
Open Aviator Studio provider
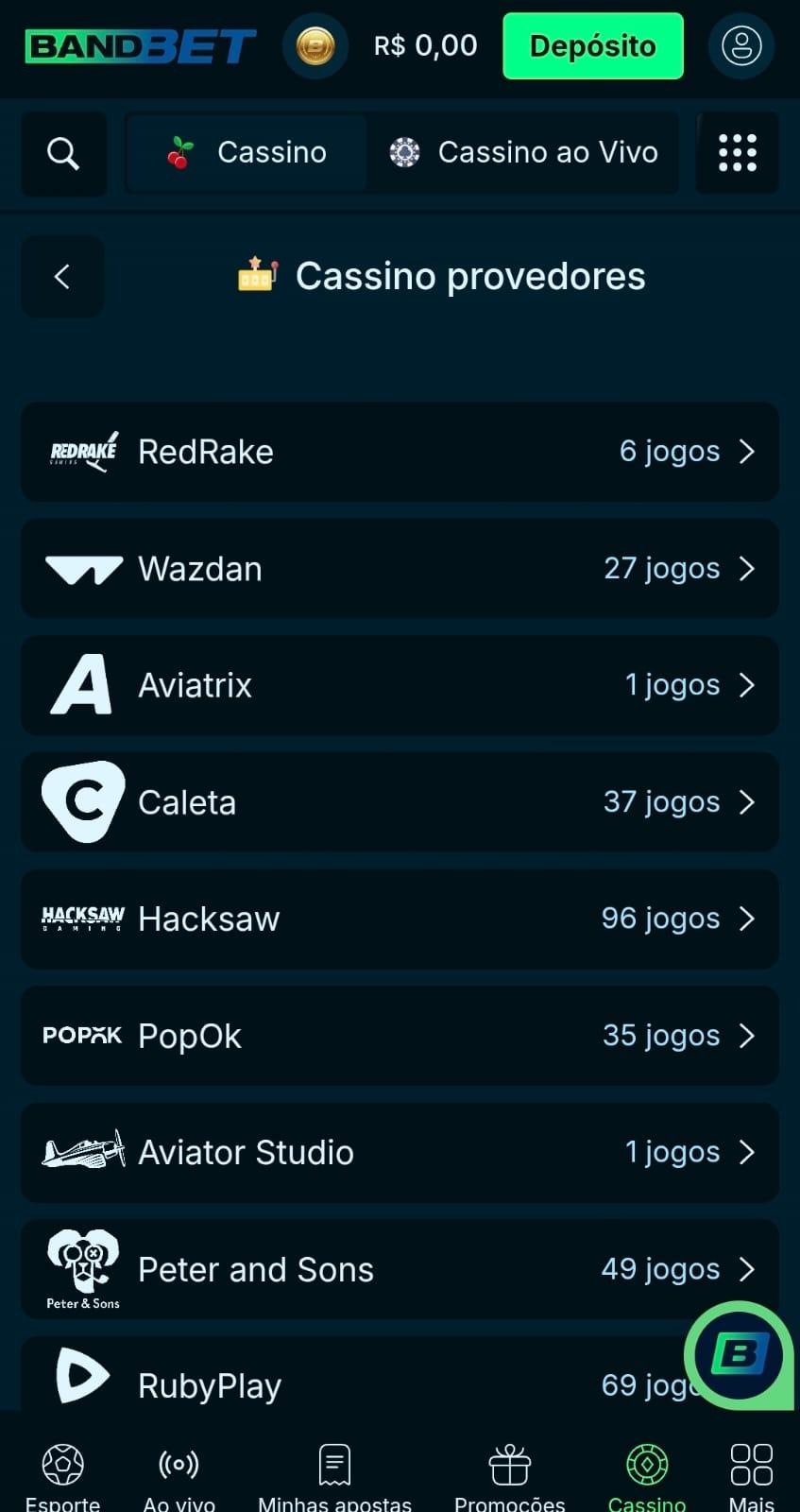(x=400, y=1153)
